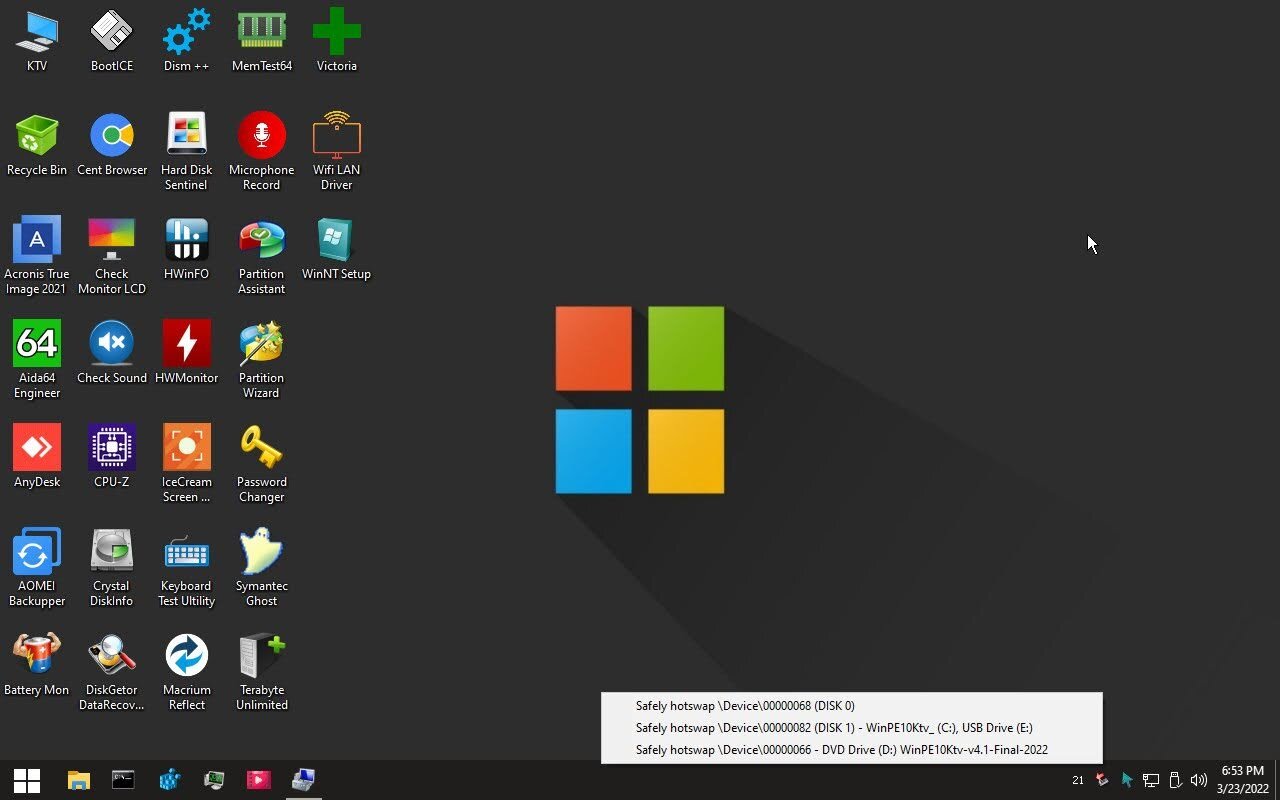Open the Start menu button

coord(27,780)
